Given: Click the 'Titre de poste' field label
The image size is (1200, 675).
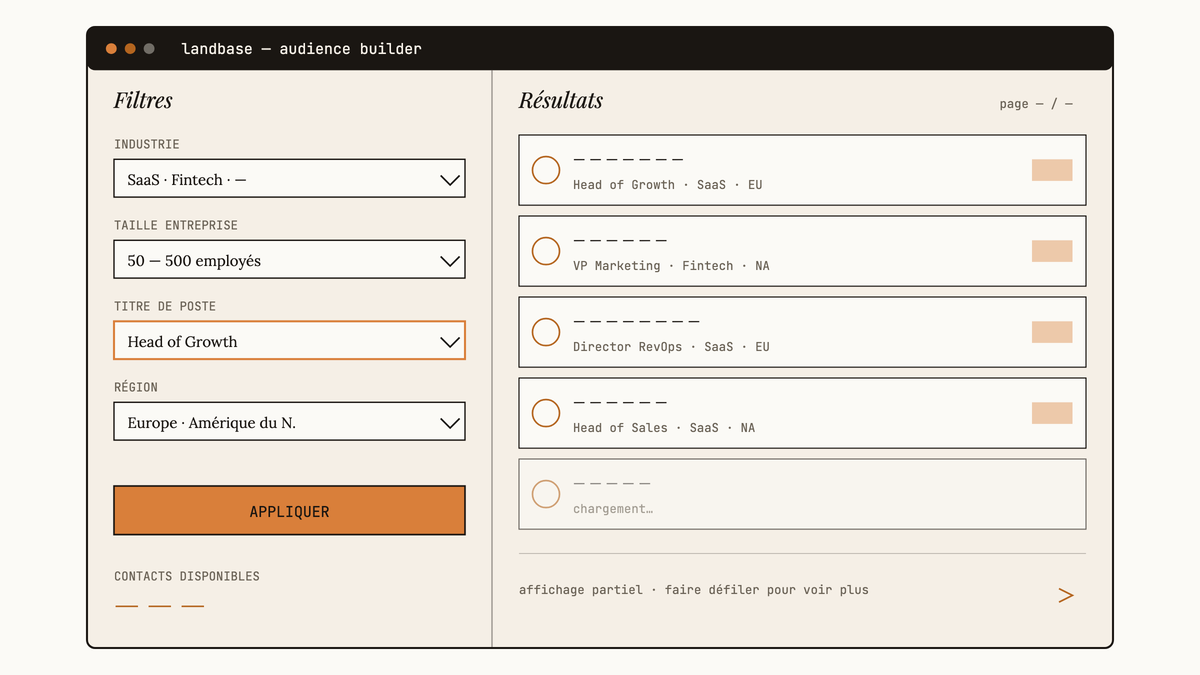Looking at the screenshot, I should 165,306.
